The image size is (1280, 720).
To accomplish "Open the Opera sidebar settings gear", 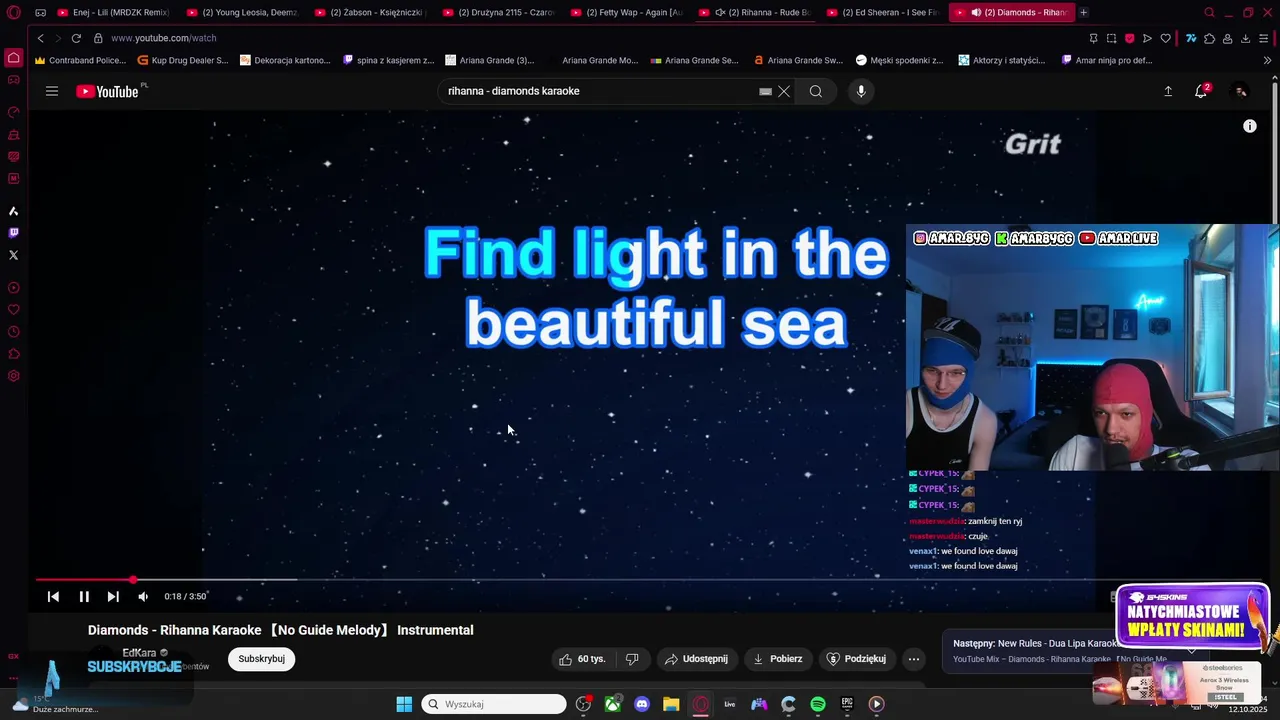I will point(13,376).
